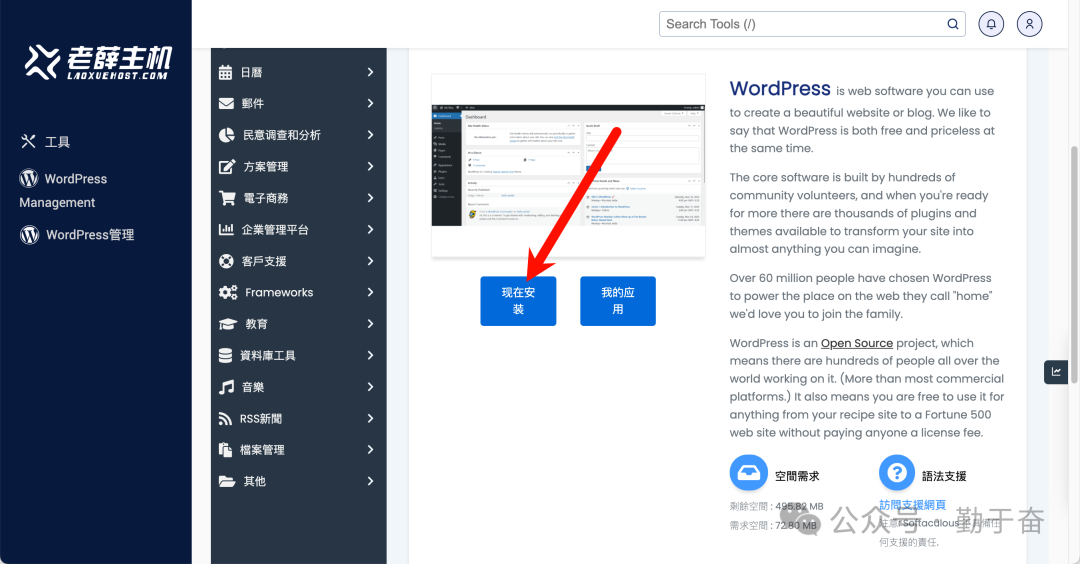
Task: Click the notification bell icon
Action: tap(991, 24)
